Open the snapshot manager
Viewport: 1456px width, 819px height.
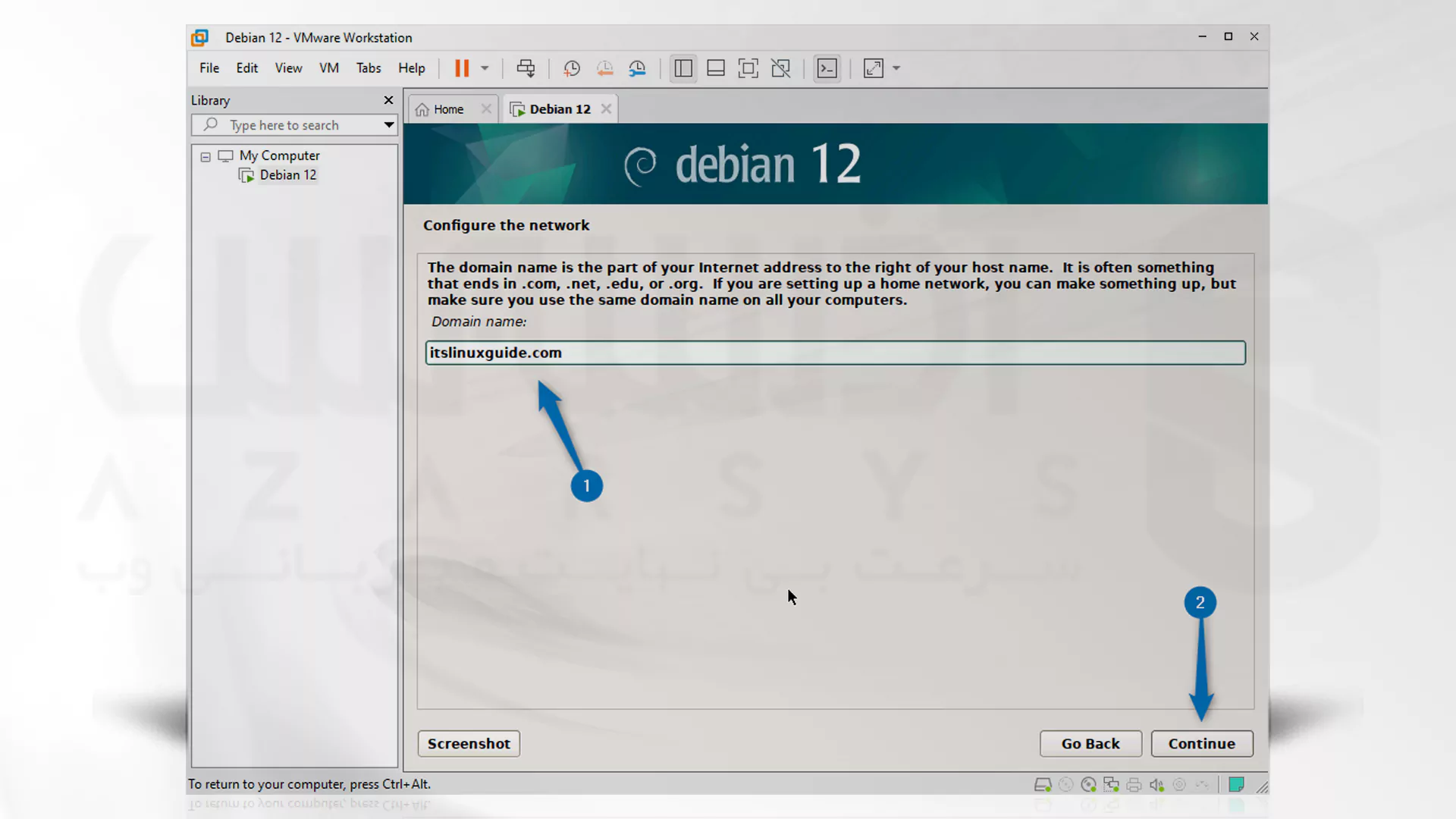(x=637, y=68)
